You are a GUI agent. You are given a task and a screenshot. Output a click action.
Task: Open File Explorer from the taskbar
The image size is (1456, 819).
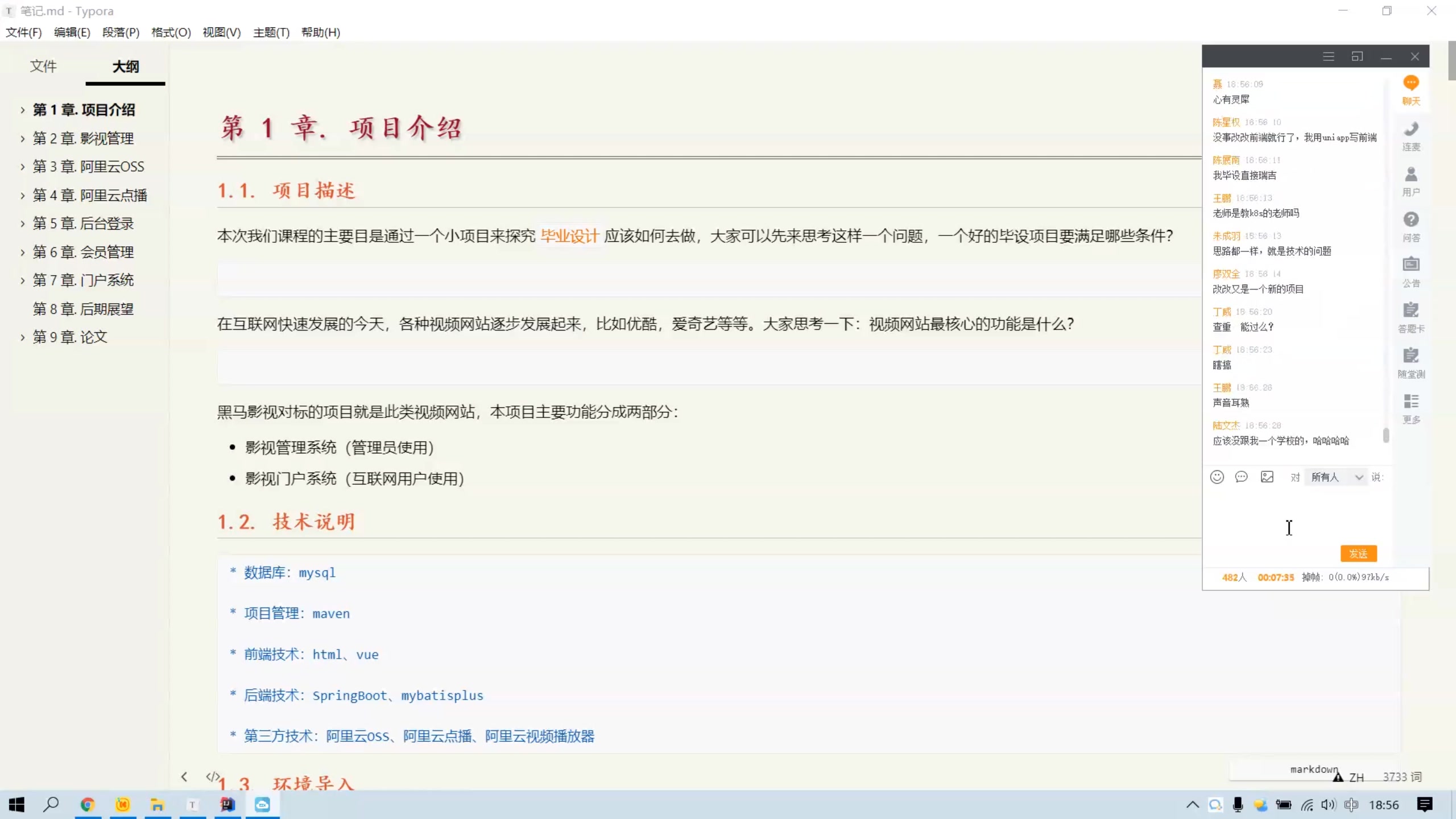tap(158, 804)
